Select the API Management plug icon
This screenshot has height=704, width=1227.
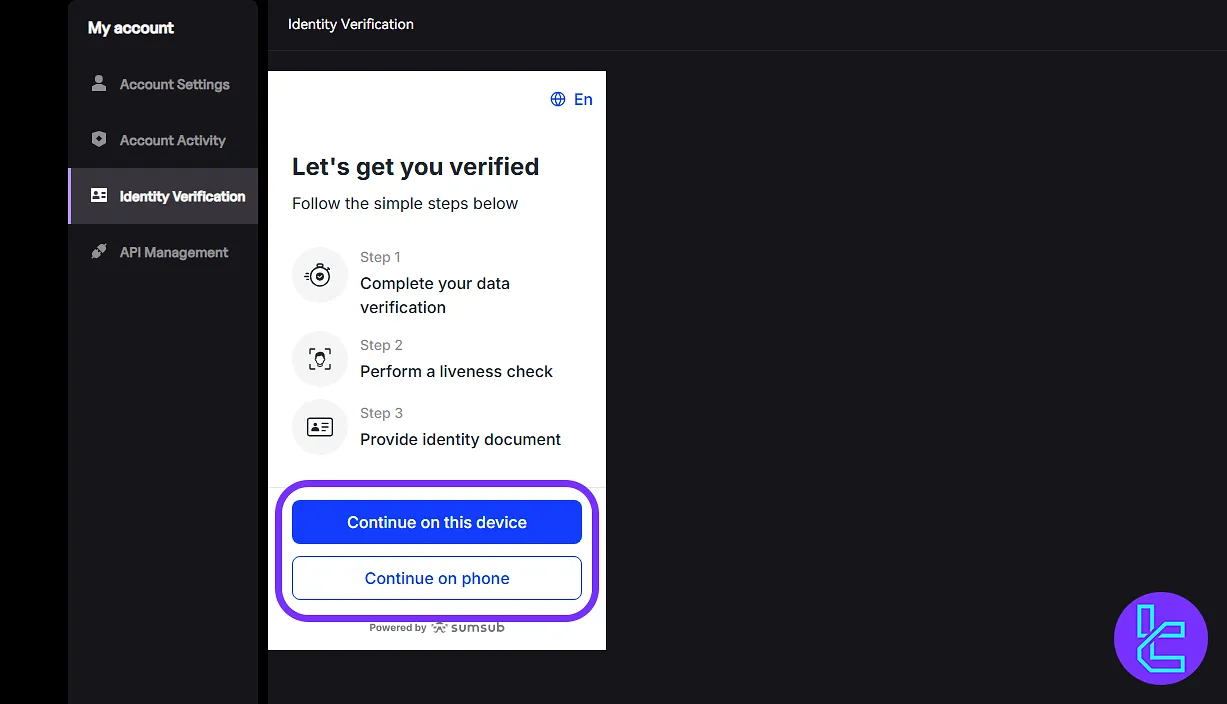(x=98, y=252)
